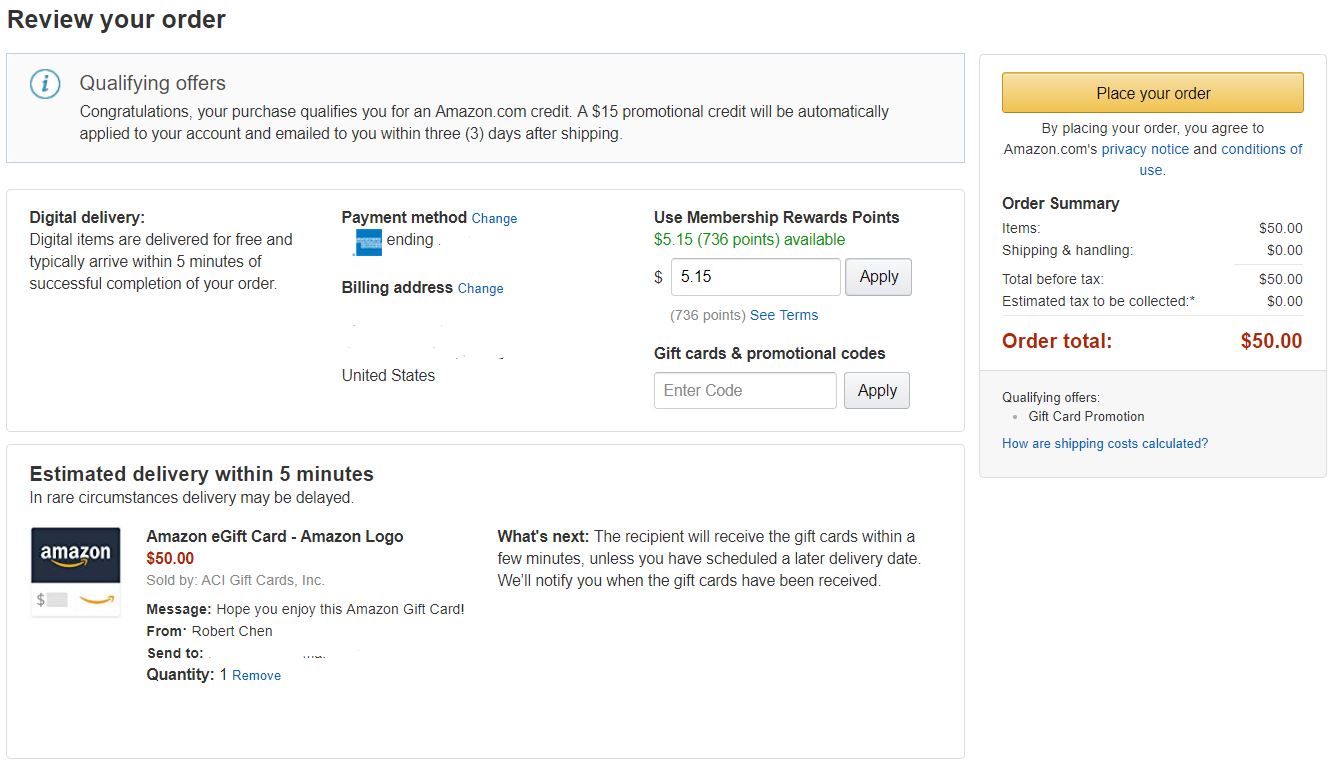The image size is (1332, 769).
Task: Open the See Terms link
Action: click(784, 315)
